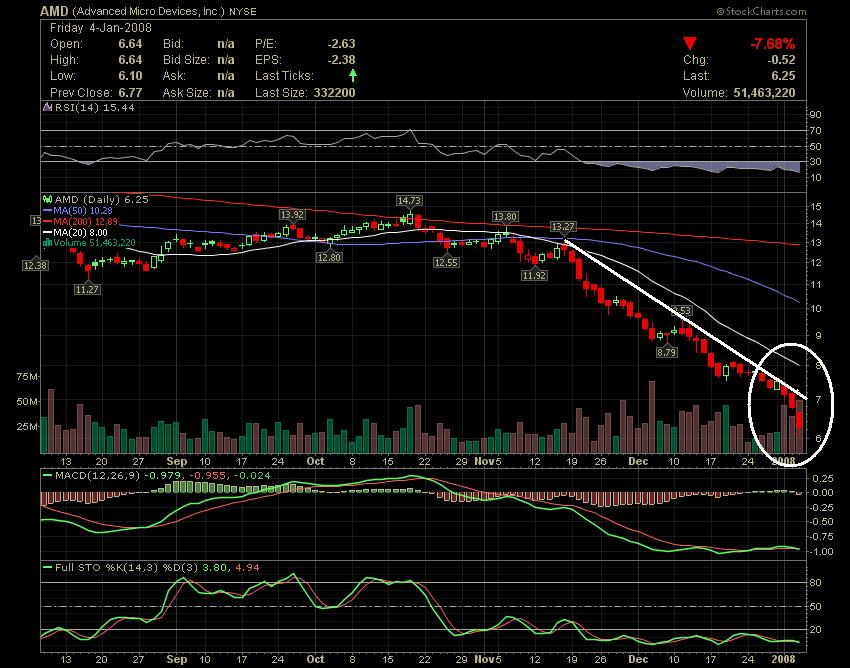The width and height of the screenshot is (850, 668).
Task: Click the 13.92 price label on chart
Action: (292, 215)
